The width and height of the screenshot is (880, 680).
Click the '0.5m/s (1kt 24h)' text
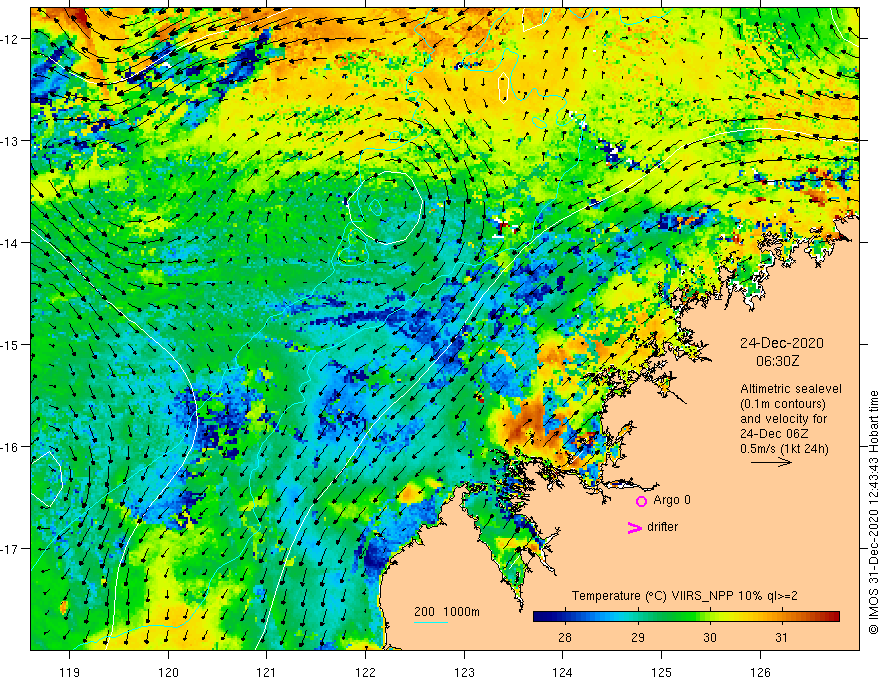[784, 449]
